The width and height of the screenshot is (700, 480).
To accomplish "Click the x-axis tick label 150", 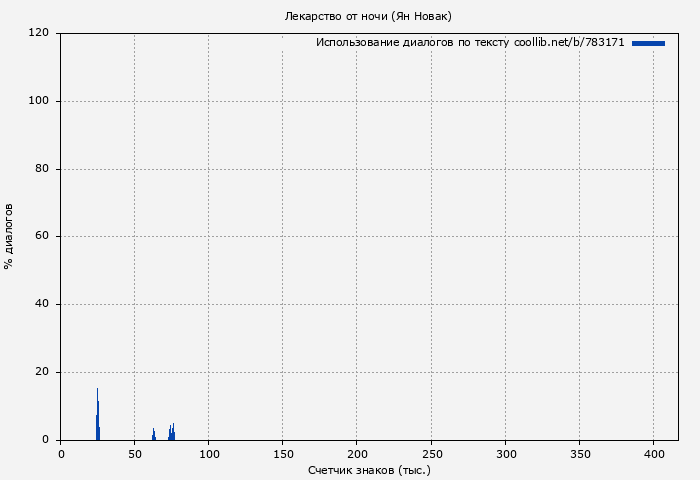I will 282,454.
